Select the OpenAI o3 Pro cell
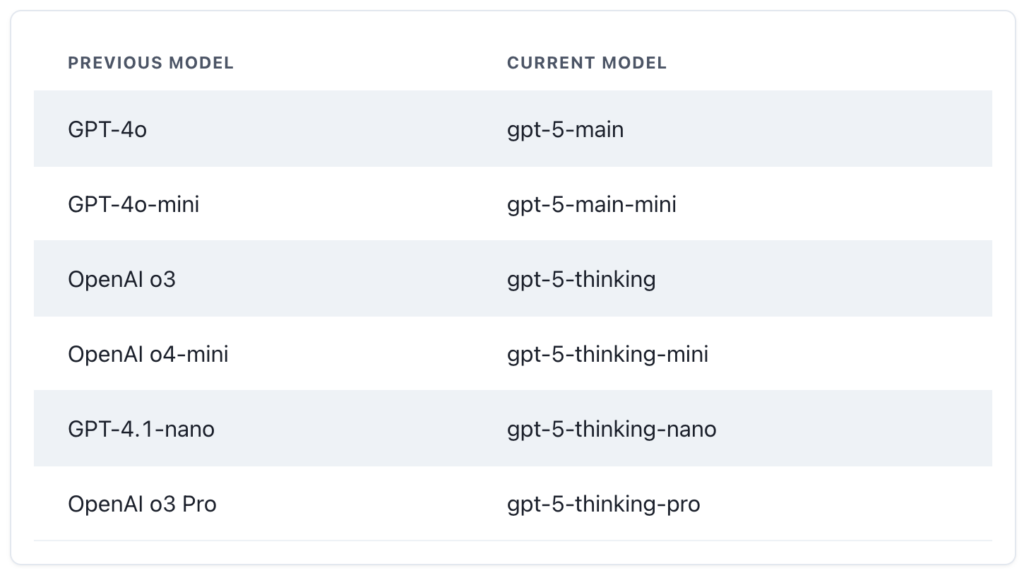The width and height of the screenshot is (1024, 578). pyautogui.click(x=142, y=504)
